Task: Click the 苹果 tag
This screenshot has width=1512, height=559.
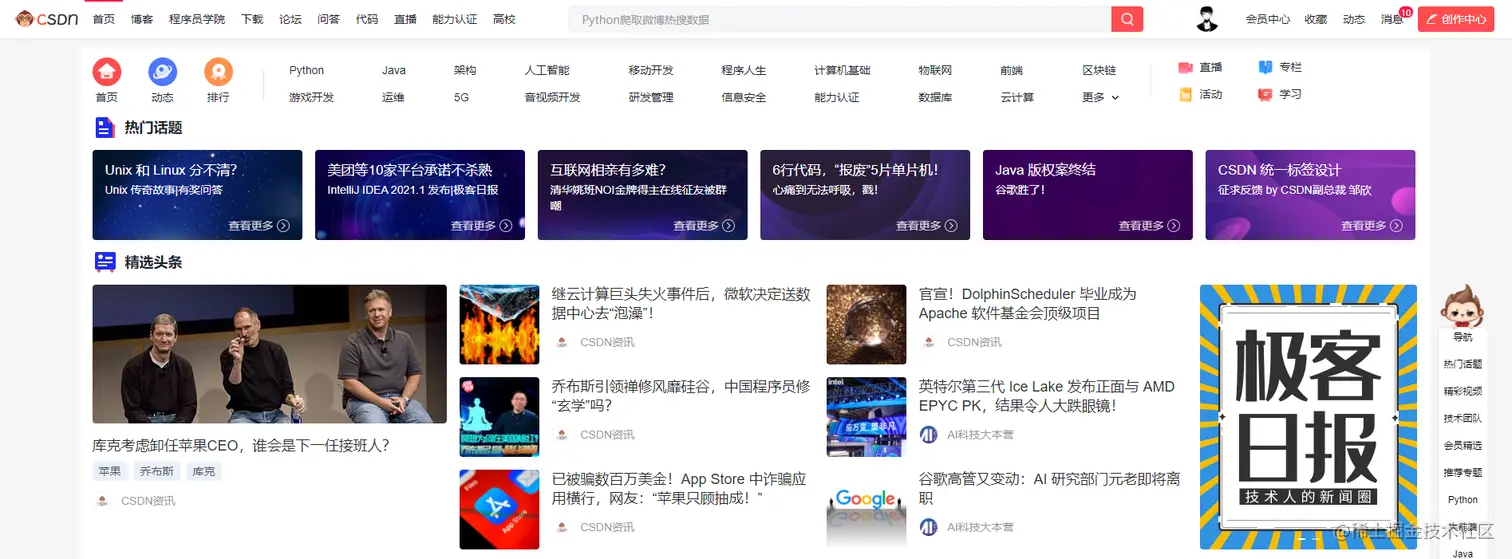Action: [110, 471]
